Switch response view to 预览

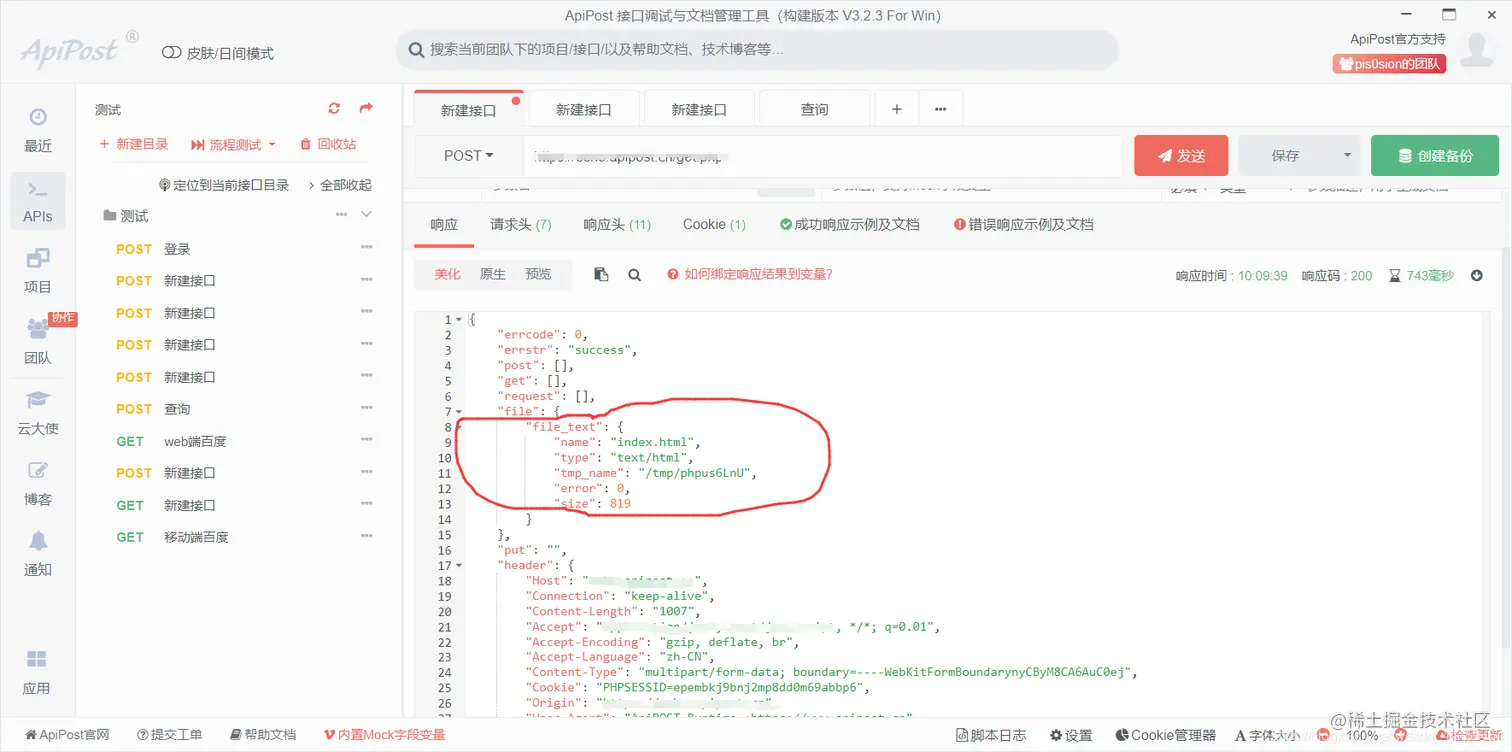point(538,274)
